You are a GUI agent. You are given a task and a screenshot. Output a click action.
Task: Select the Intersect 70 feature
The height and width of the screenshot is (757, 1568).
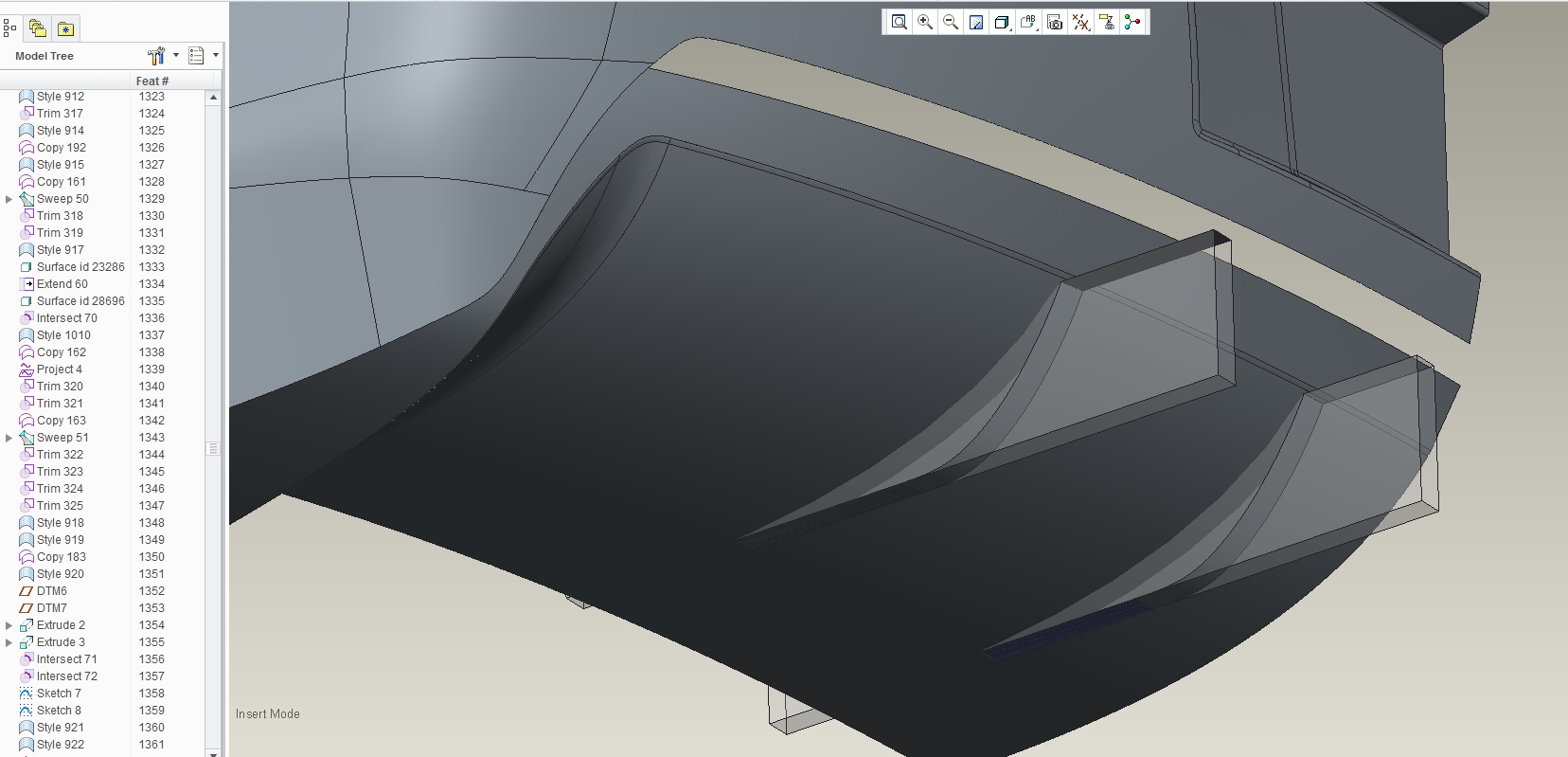tap(67, 318)
